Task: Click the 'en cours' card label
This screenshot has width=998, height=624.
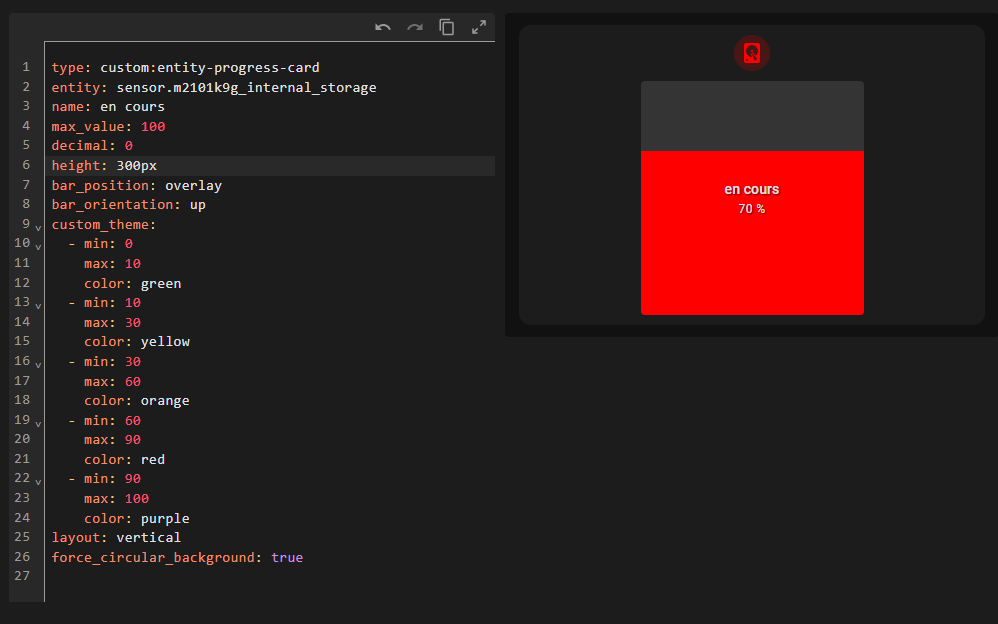Action: click(752, 189)
